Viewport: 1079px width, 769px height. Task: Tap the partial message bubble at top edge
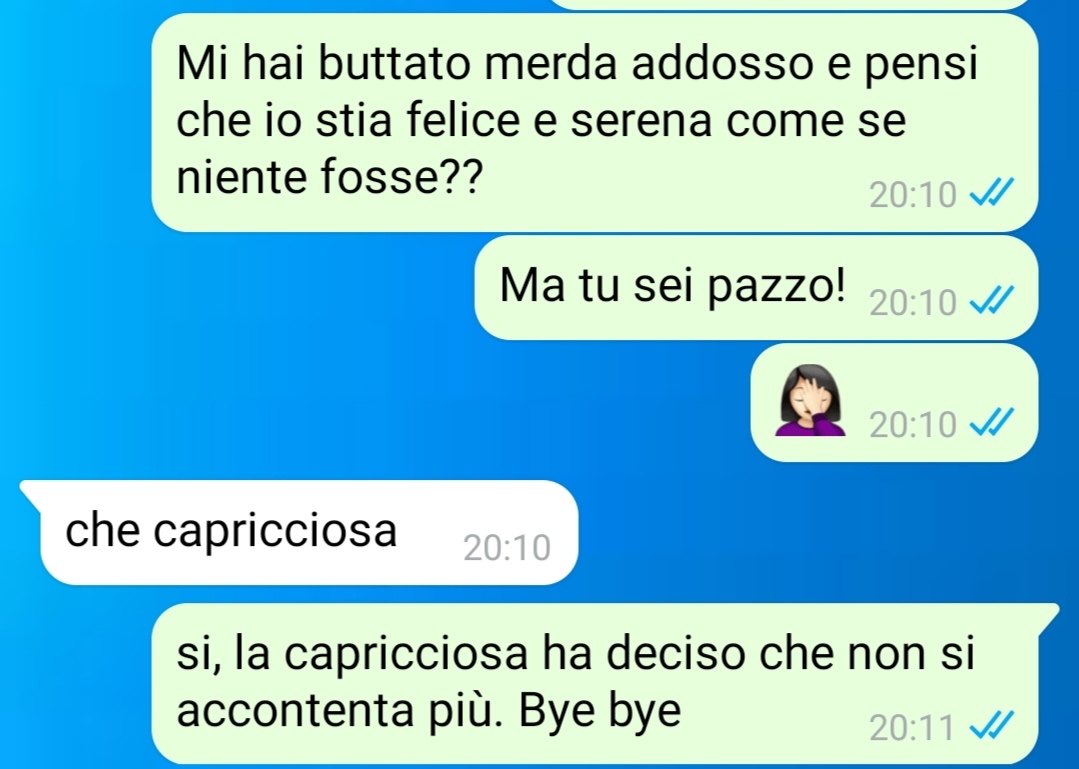[791, 4]
